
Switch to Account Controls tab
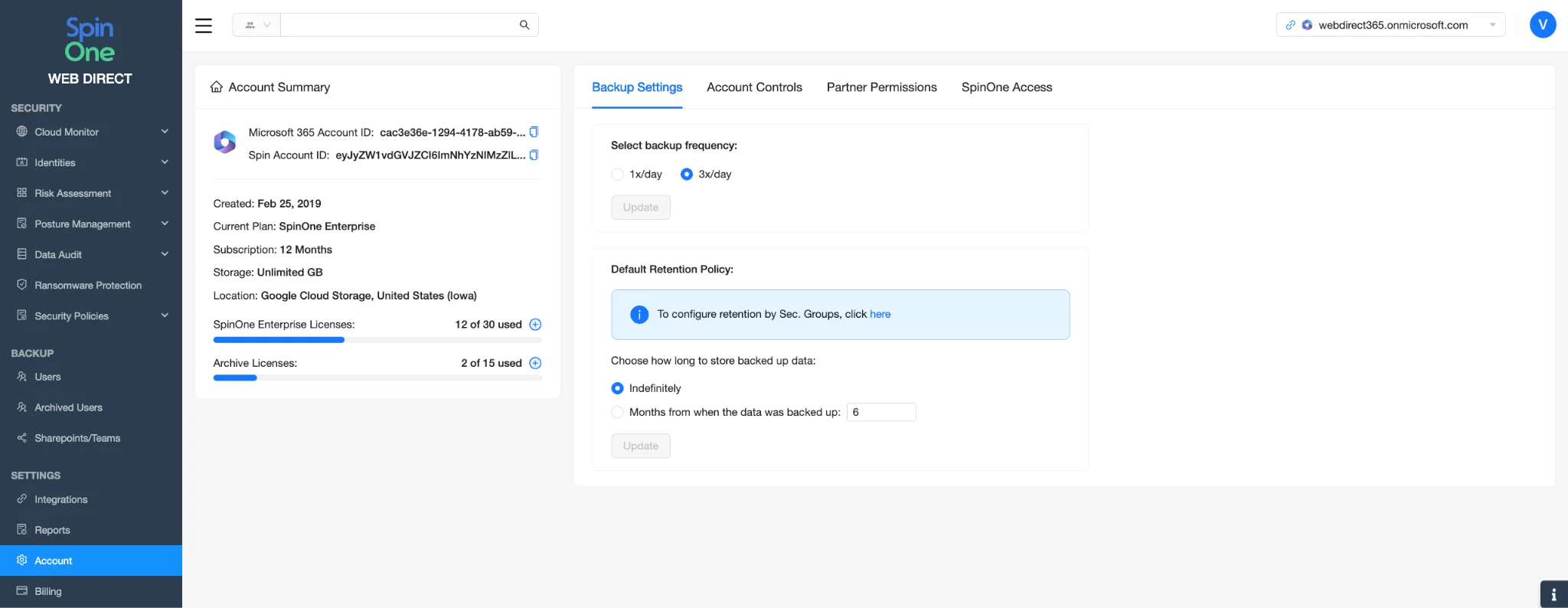point(754,87)
